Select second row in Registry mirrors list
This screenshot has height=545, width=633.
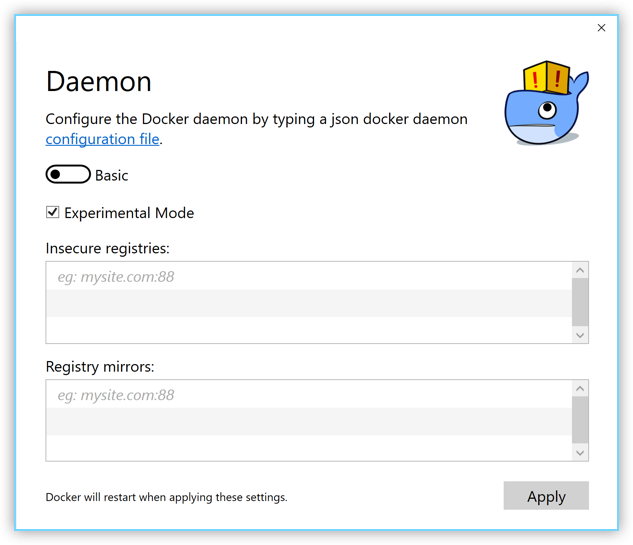(x=308, y=421)
